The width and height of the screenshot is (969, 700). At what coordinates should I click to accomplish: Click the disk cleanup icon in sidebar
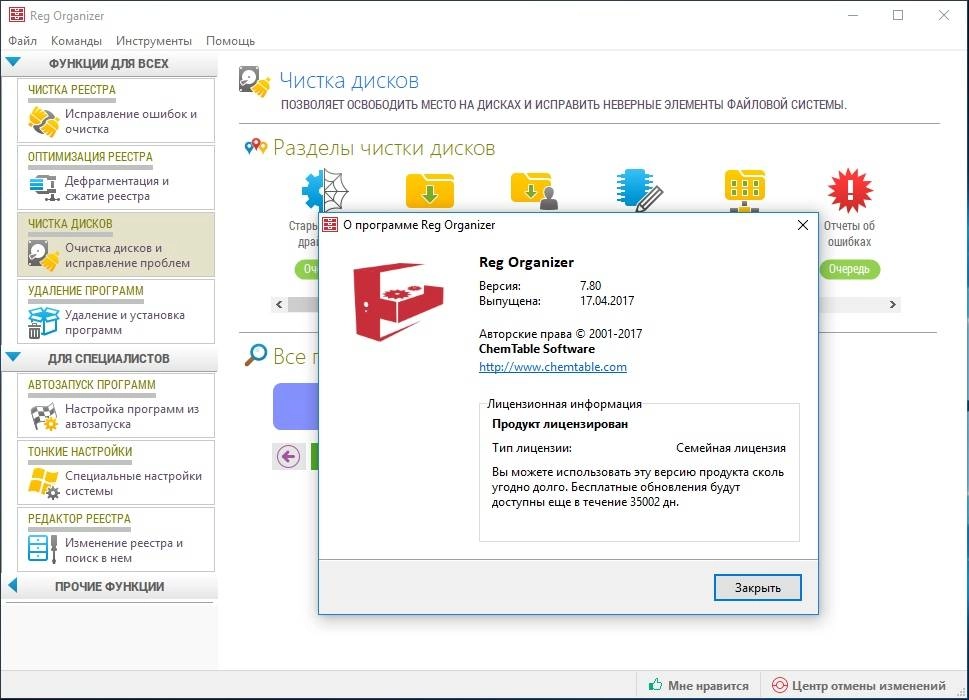(43, 255)
